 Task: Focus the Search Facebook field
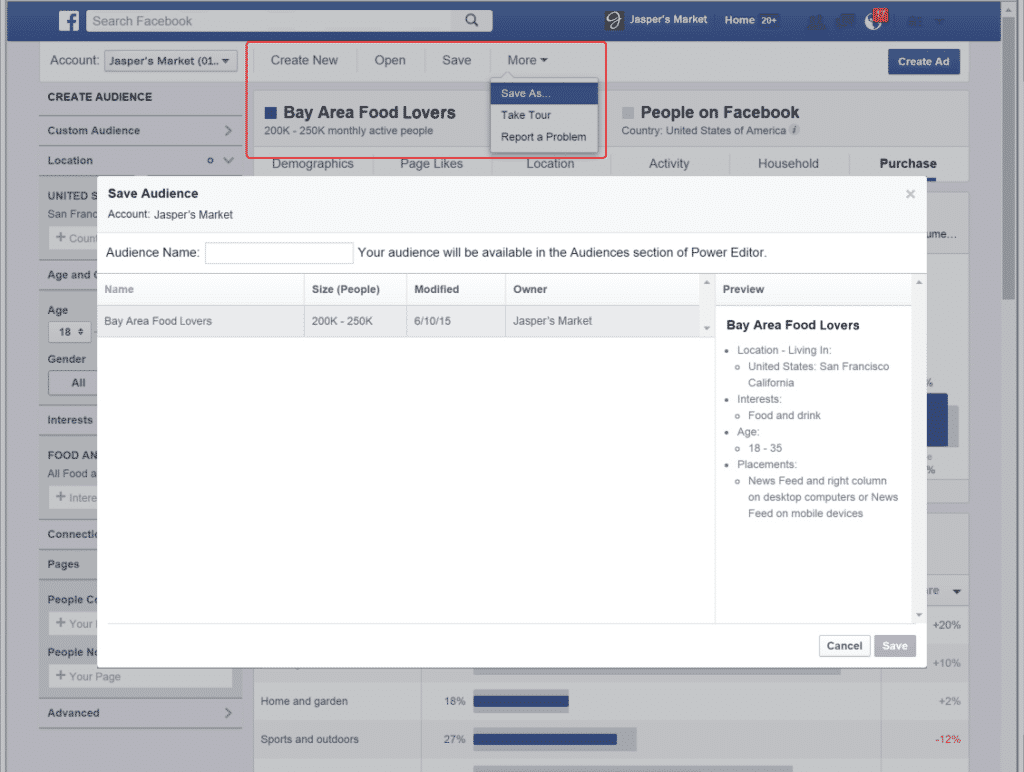pos(270,21)
